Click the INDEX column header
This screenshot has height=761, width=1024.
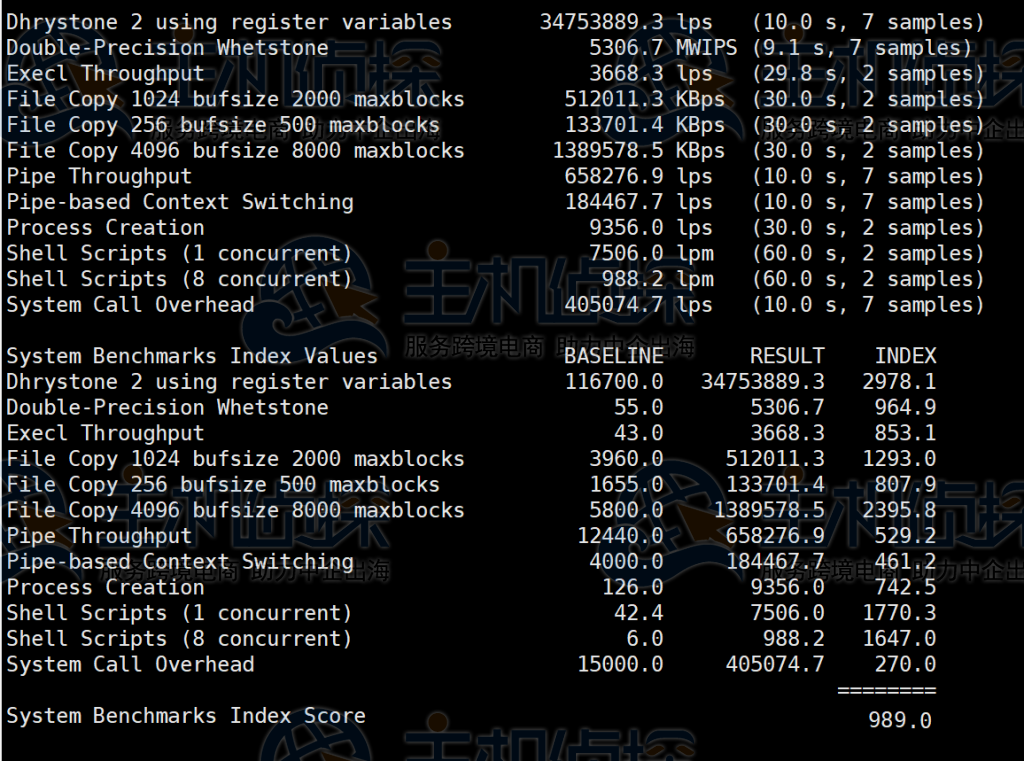[905, 355]
